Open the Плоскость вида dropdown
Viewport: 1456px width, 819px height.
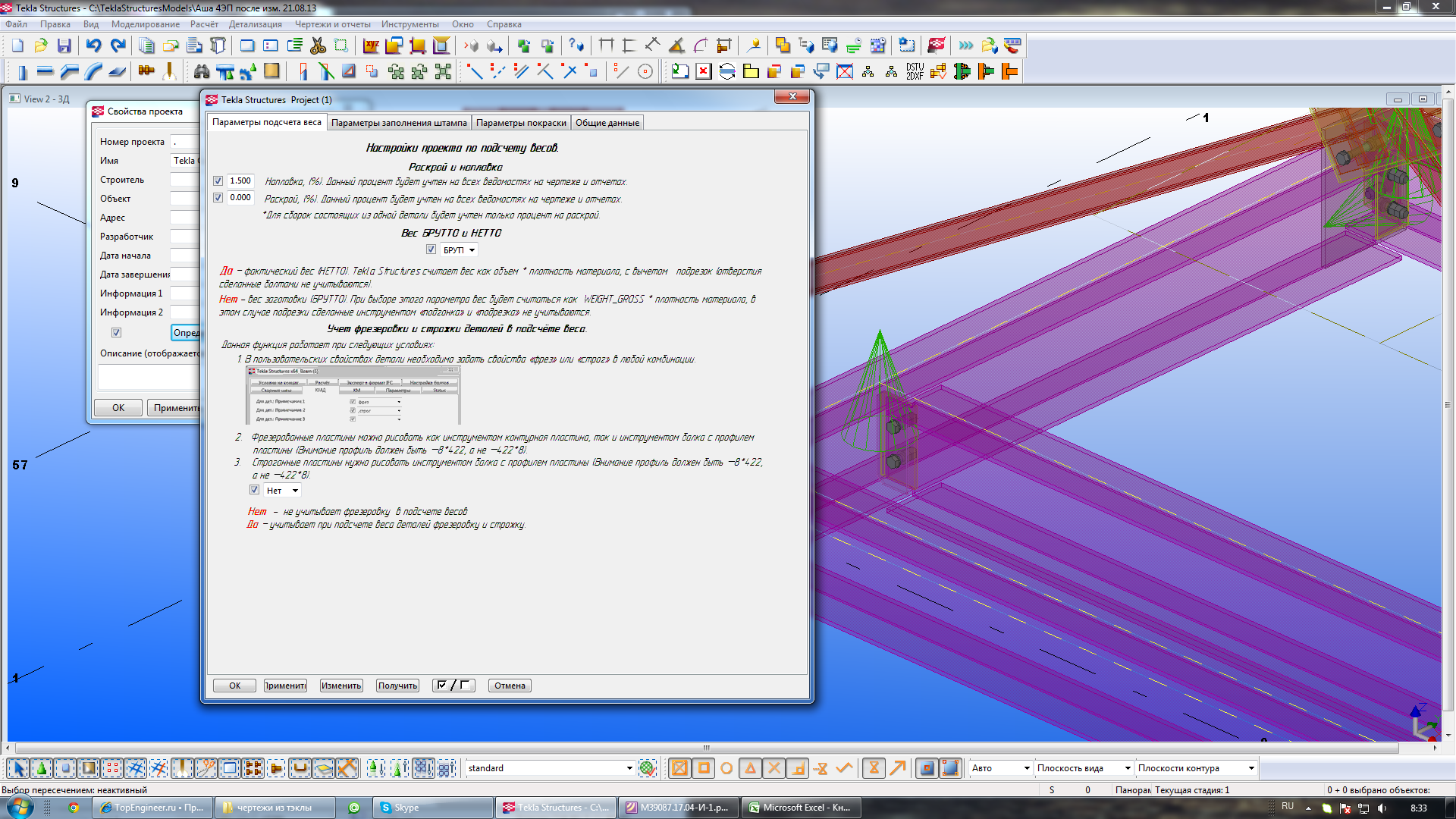pos(1127,768)
